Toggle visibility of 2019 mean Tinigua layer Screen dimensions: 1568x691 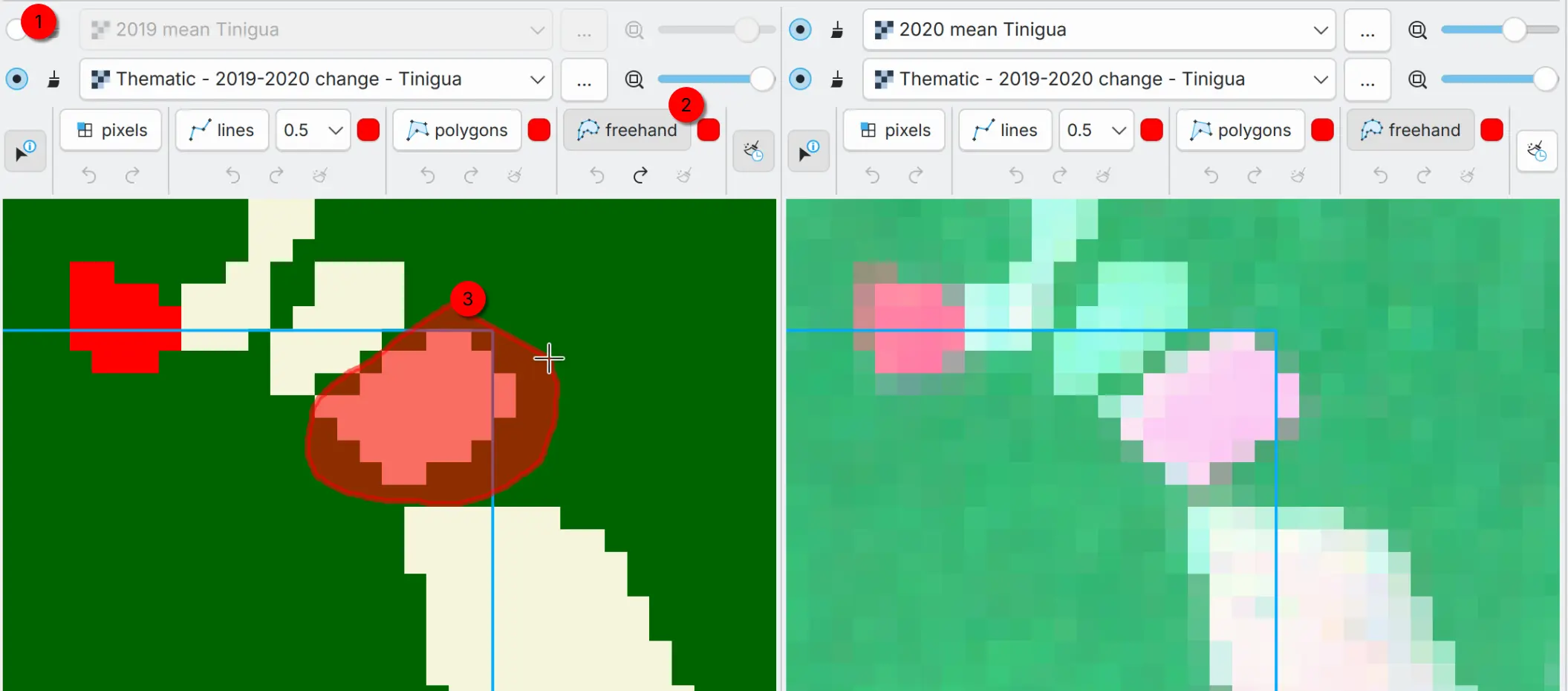pyautogui.click(x=16, y=30)
